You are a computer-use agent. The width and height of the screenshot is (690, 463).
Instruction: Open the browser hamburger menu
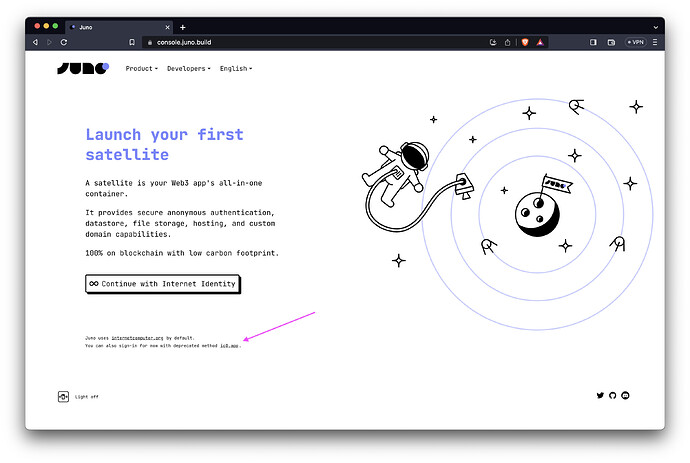655,42
